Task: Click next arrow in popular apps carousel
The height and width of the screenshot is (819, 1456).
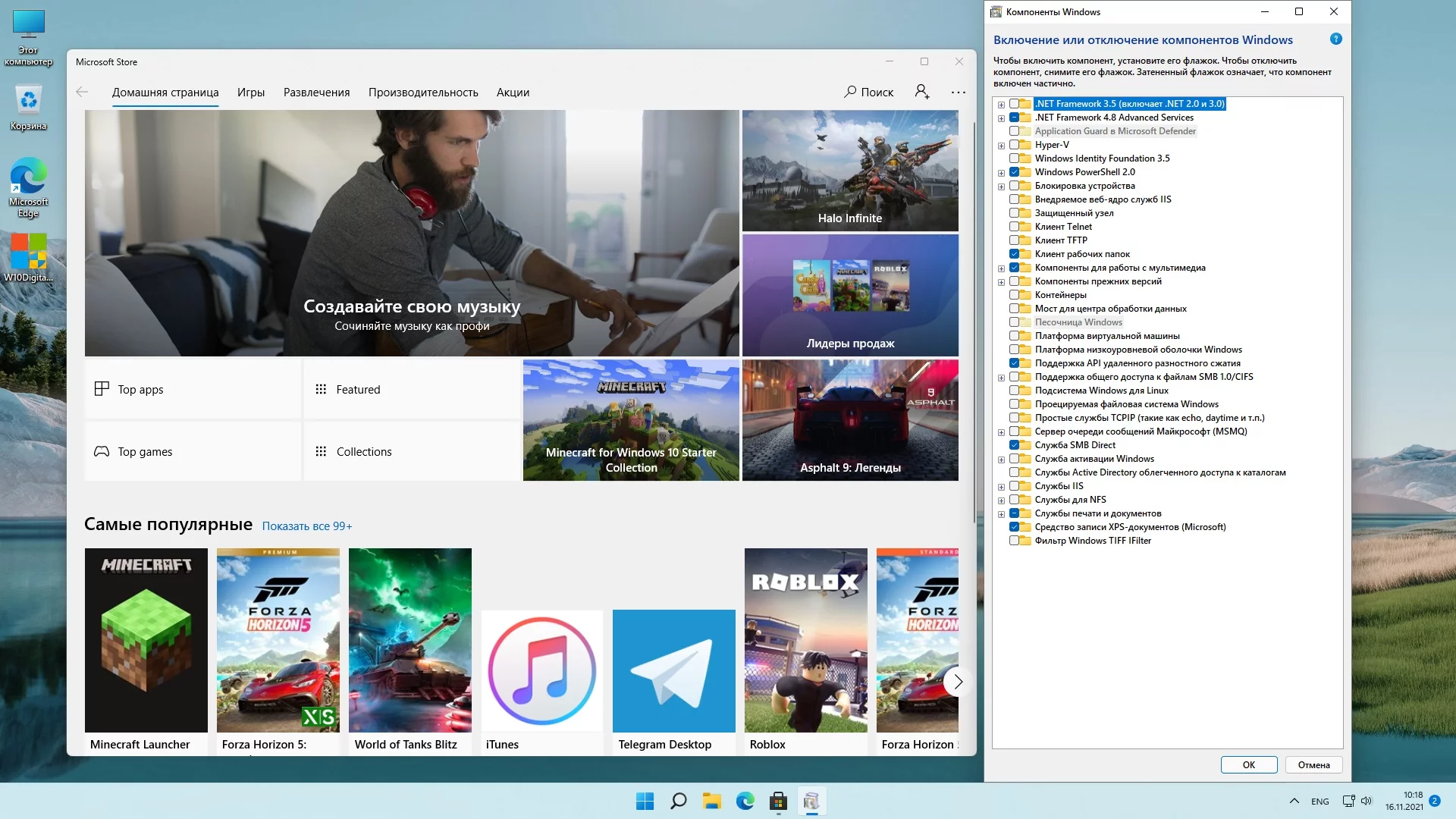Action: click(x=958, y=682)
